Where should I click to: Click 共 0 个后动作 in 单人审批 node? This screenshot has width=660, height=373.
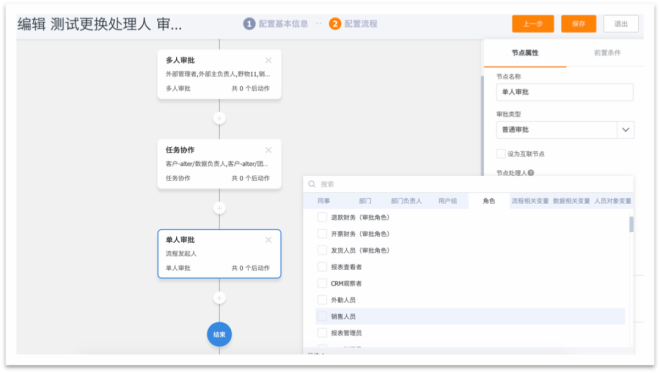(250, 268)
